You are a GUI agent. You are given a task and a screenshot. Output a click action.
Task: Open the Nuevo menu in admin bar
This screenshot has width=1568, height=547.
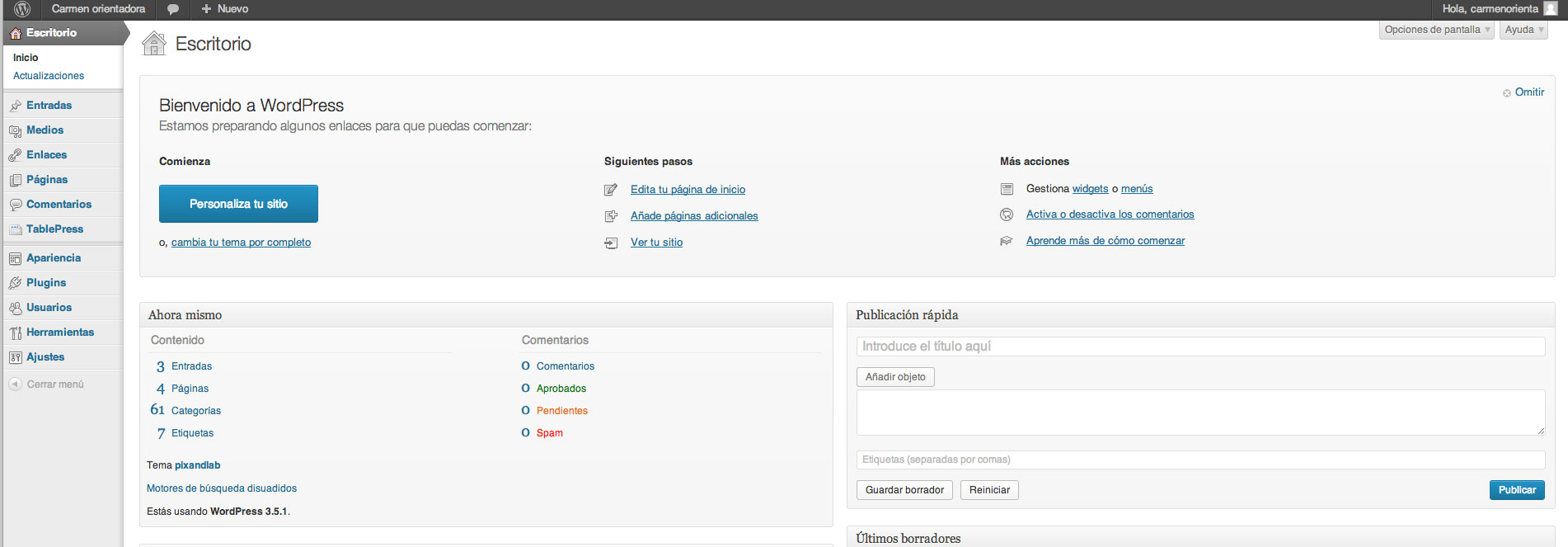224,9
